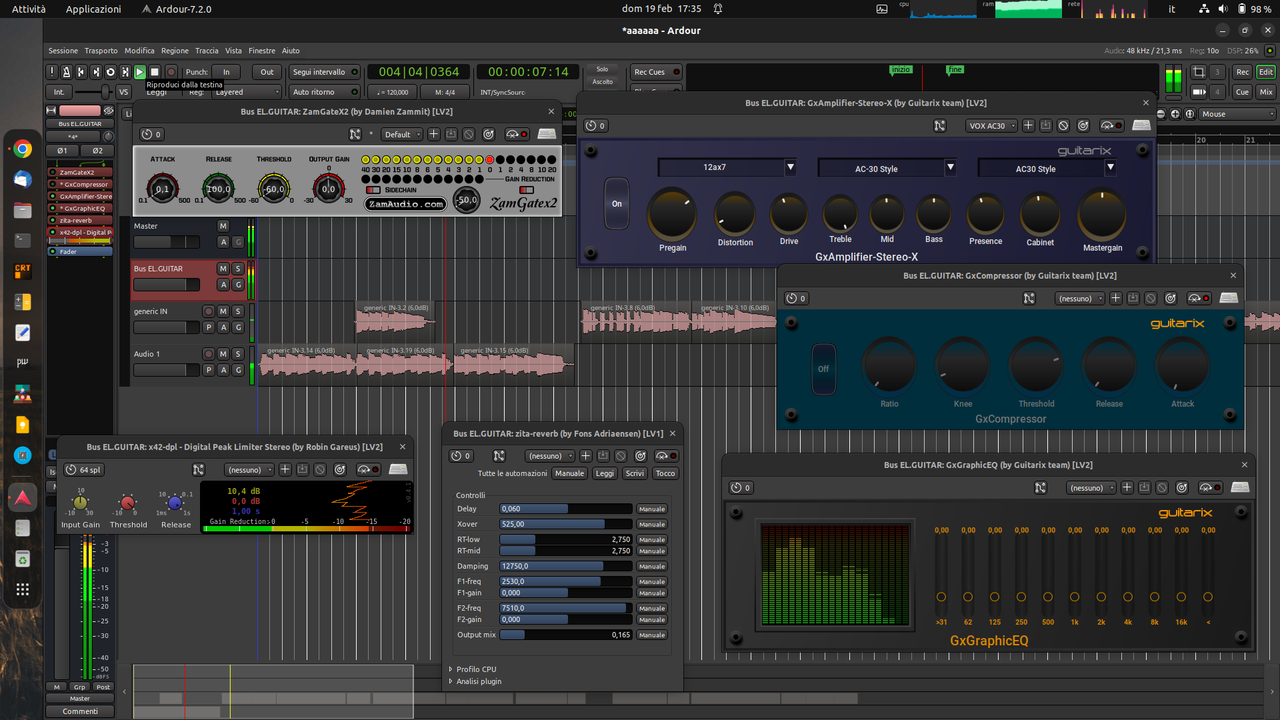Mute the Master bus
This screenshot has height=720, width=1280.
click(x=224, y=226)
